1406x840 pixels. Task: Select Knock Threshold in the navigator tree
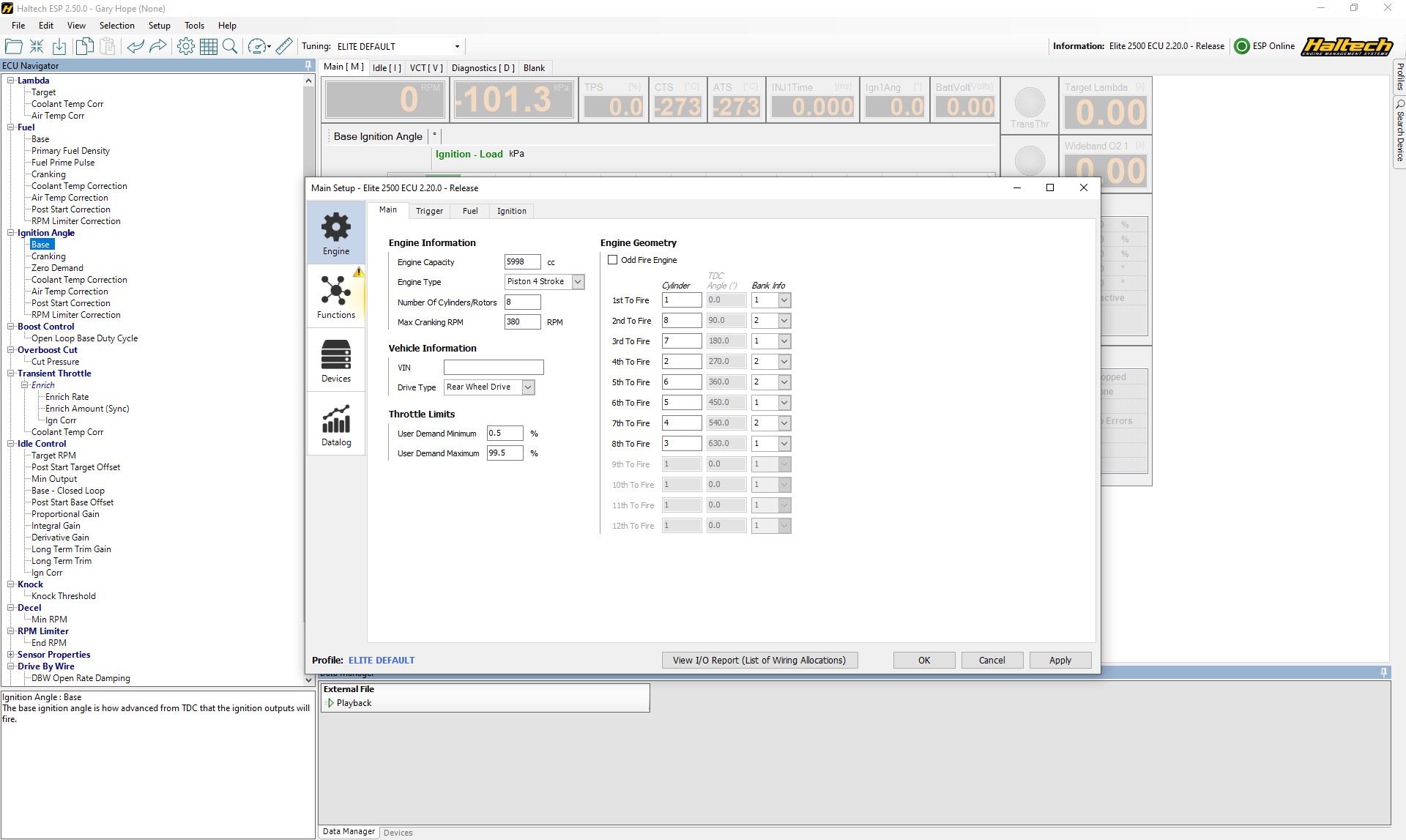pos(64,596)
